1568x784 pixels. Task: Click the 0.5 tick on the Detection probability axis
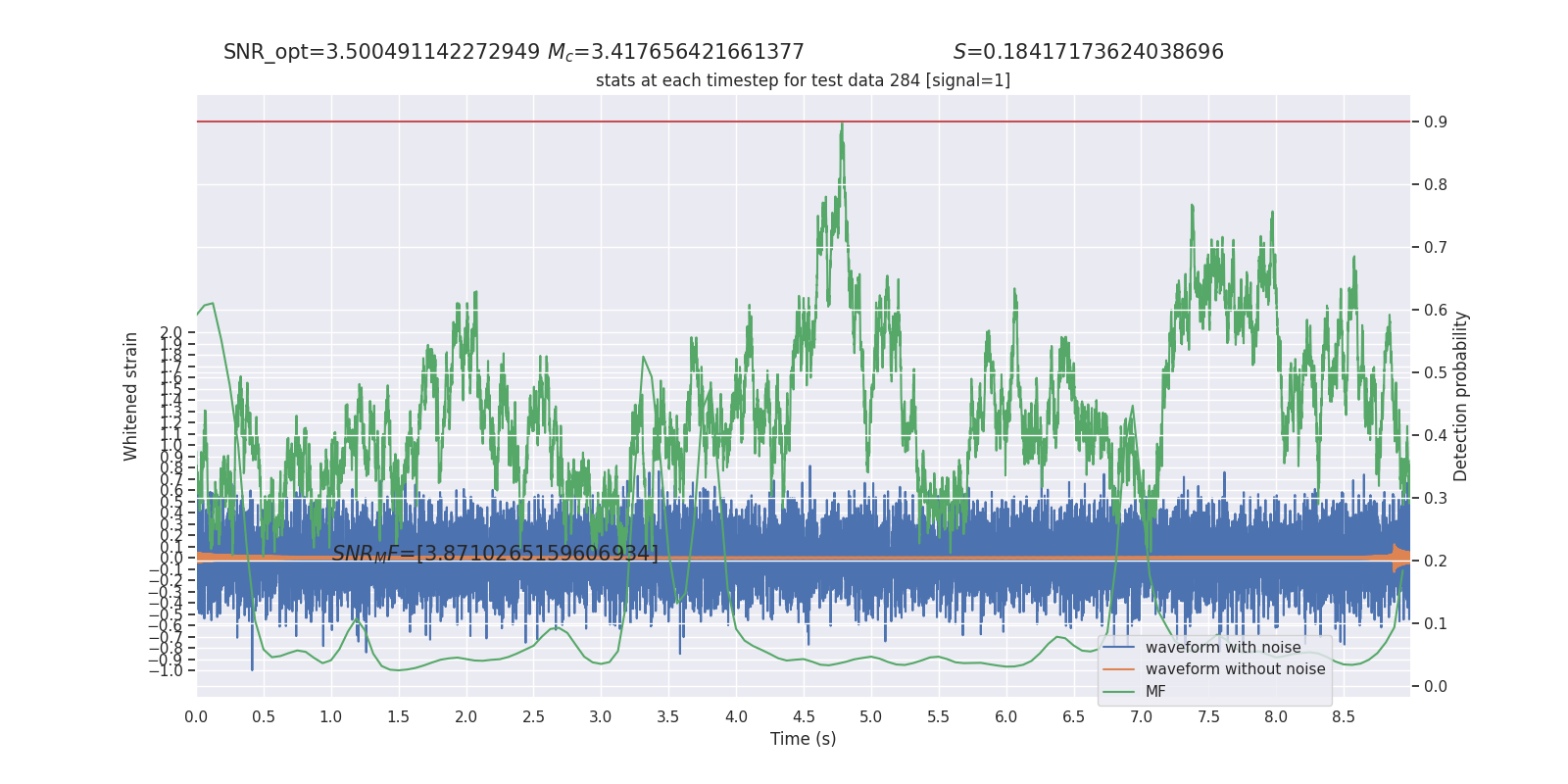[x=1436, y=373]
